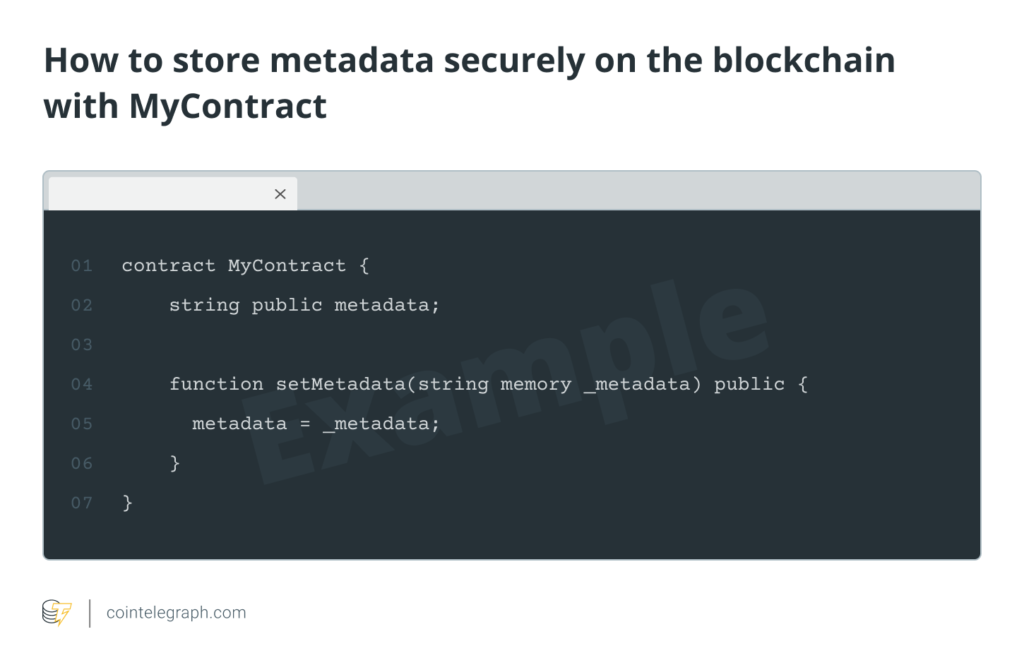
Task: Click the Cointelegraph coin logo icon
Action: pyautogui.click(x=57, y=612)
